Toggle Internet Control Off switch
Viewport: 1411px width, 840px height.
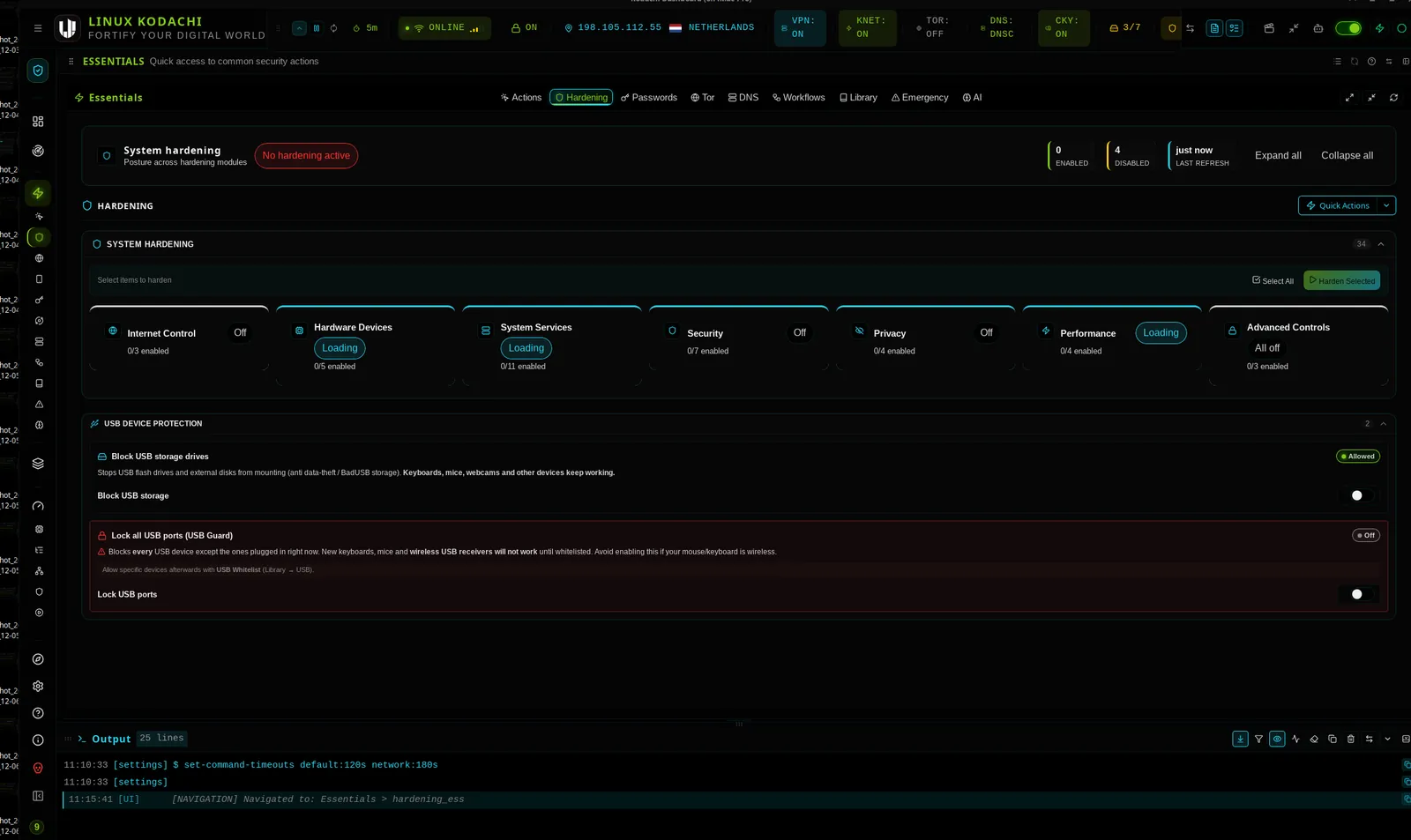click(x=240, y=333)
